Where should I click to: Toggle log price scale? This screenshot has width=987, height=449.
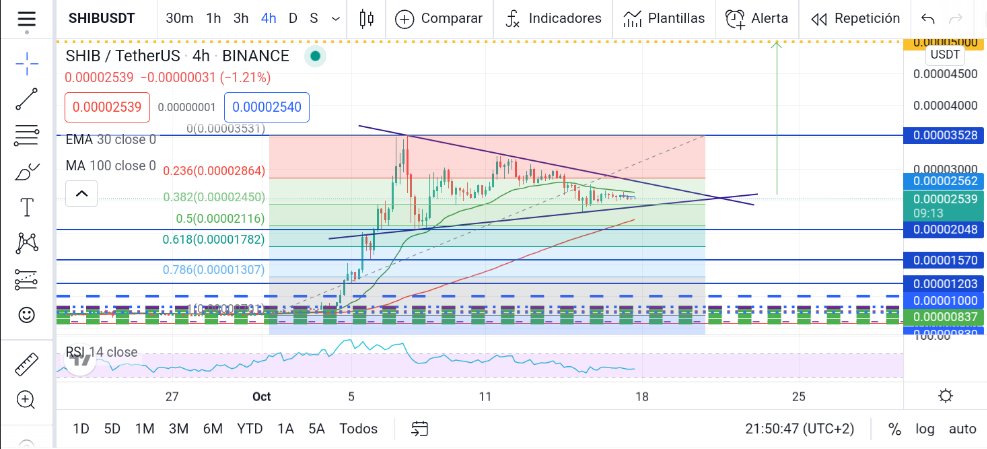pos(925,429)
